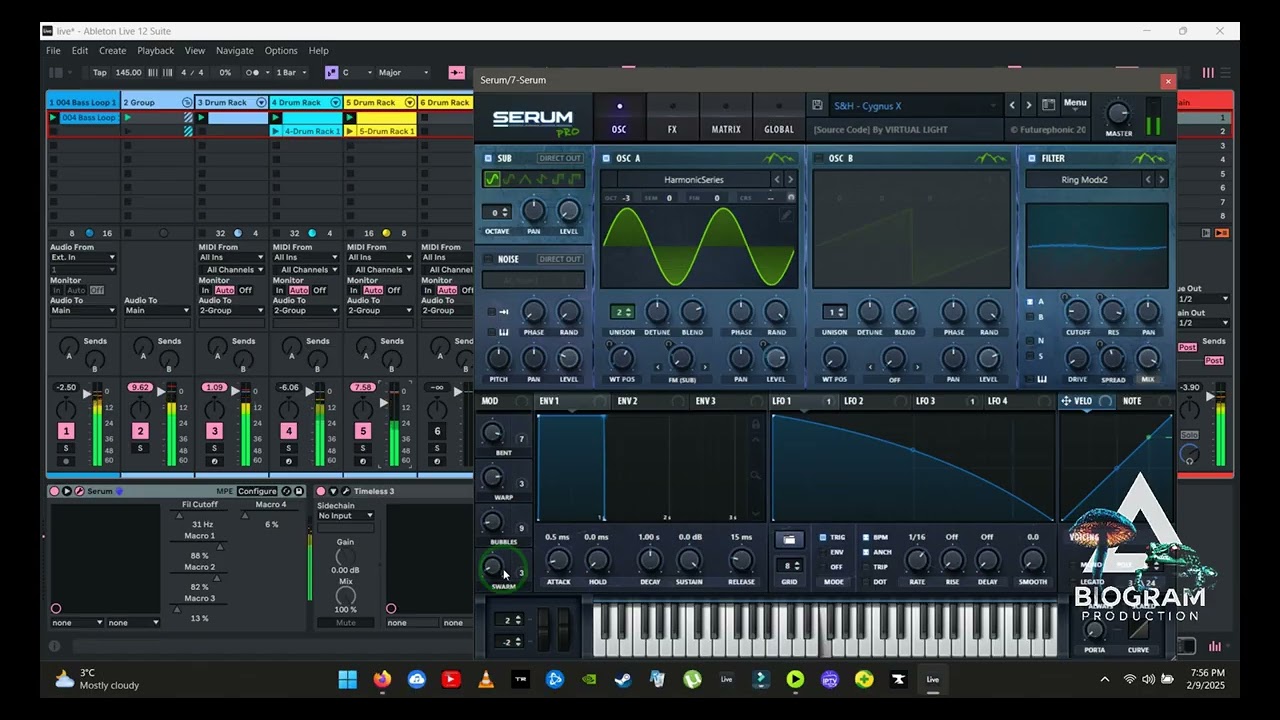Click the SUB DIRECT OUT button
This screenshot has height=720, width=1280.
coord(560,158)
